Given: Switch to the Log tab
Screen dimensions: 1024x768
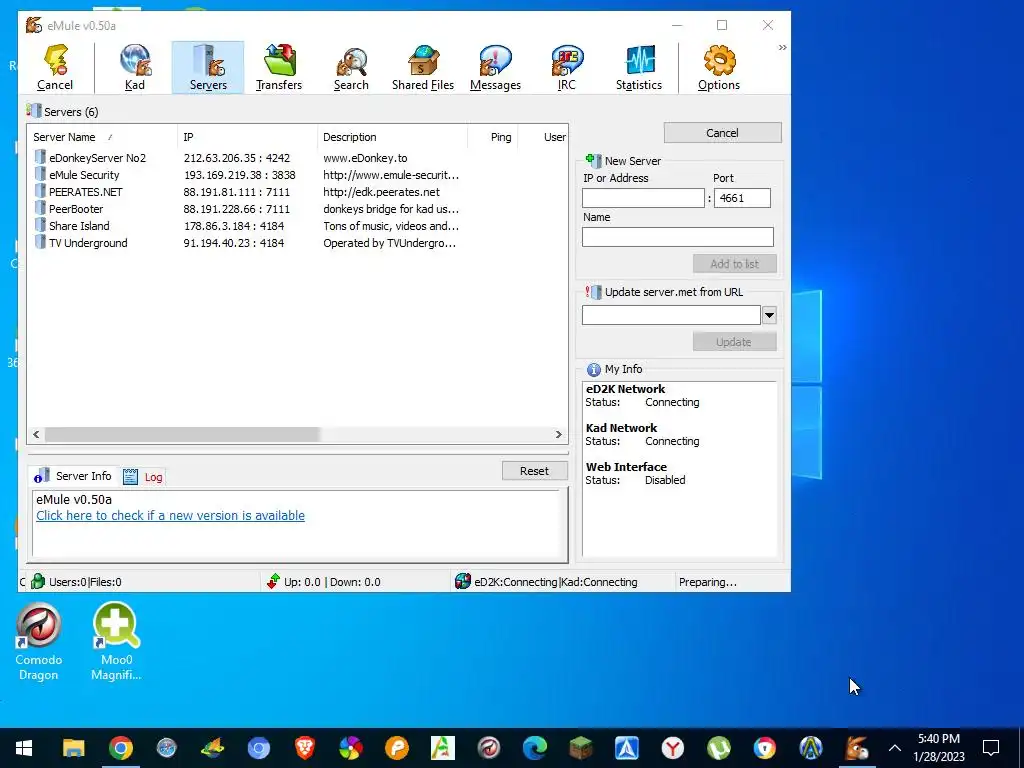Looking at the screenshot, I should click(144, 477).
